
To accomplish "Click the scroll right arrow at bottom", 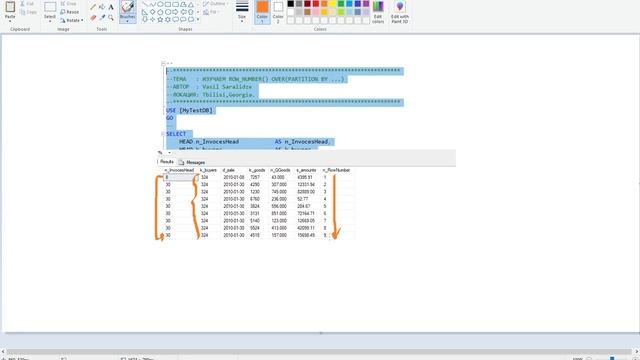I will pos(636,351).
